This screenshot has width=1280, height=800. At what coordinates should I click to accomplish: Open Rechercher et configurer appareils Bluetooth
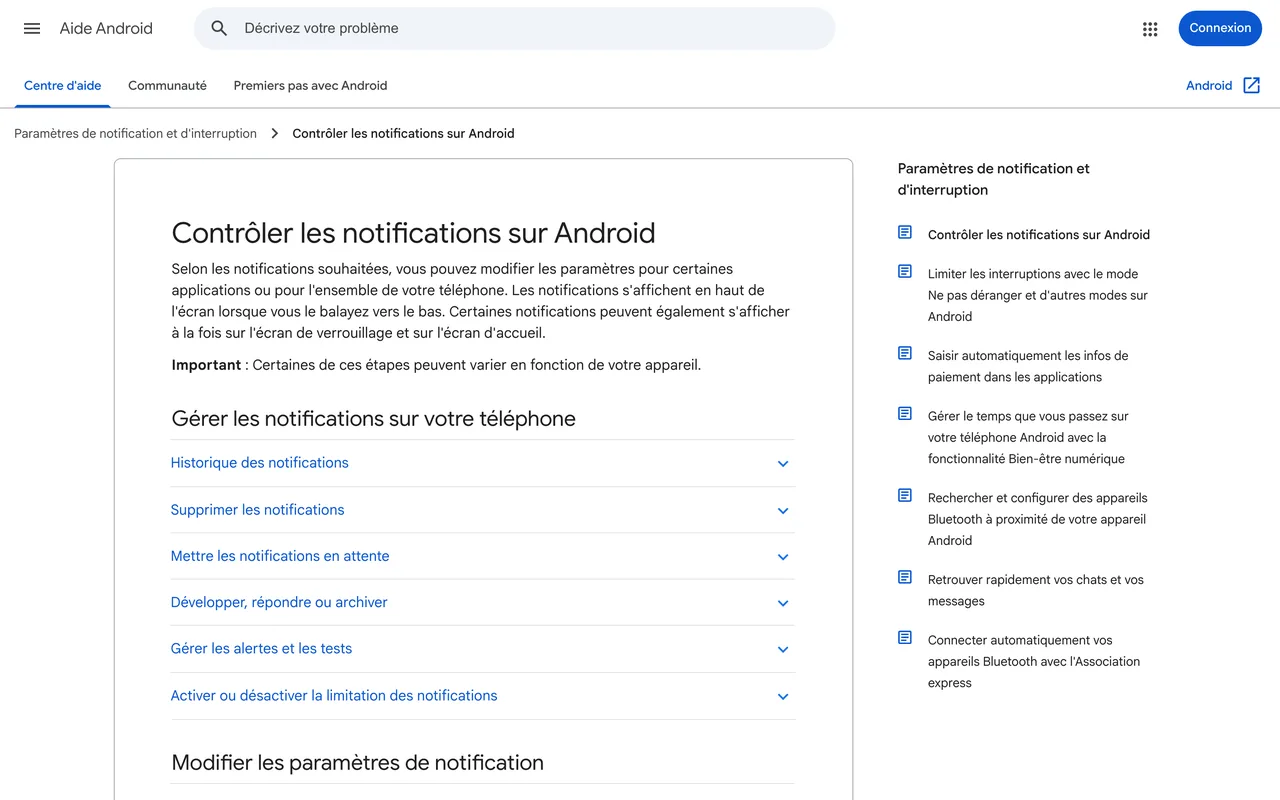pos(1037,519)
